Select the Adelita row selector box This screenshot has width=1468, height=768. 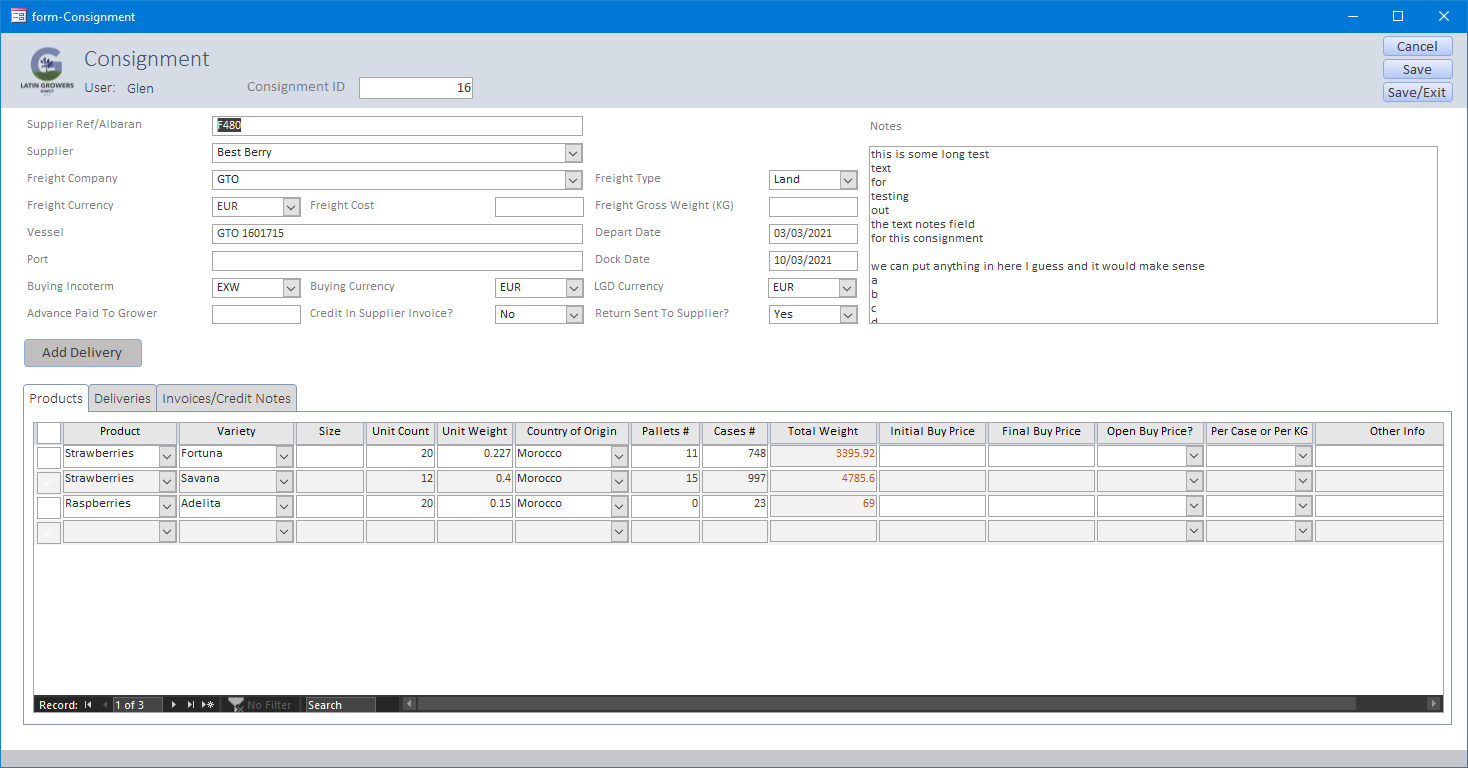[x=49, y=507]
